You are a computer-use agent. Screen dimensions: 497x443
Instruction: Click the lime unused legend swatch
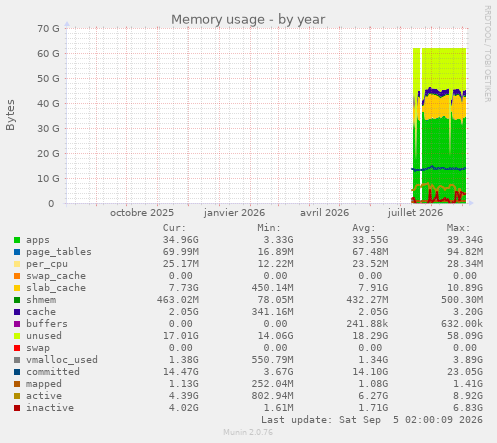coord(17,336)
